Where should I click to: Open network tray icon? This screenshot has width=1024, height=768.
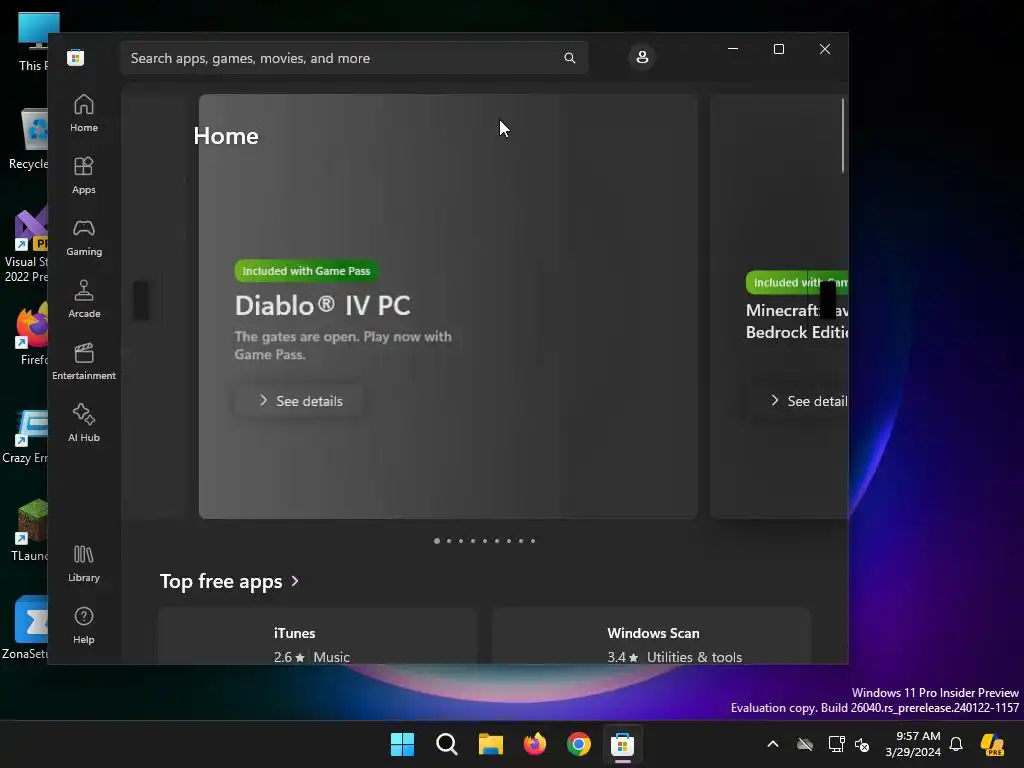(836, 744)
